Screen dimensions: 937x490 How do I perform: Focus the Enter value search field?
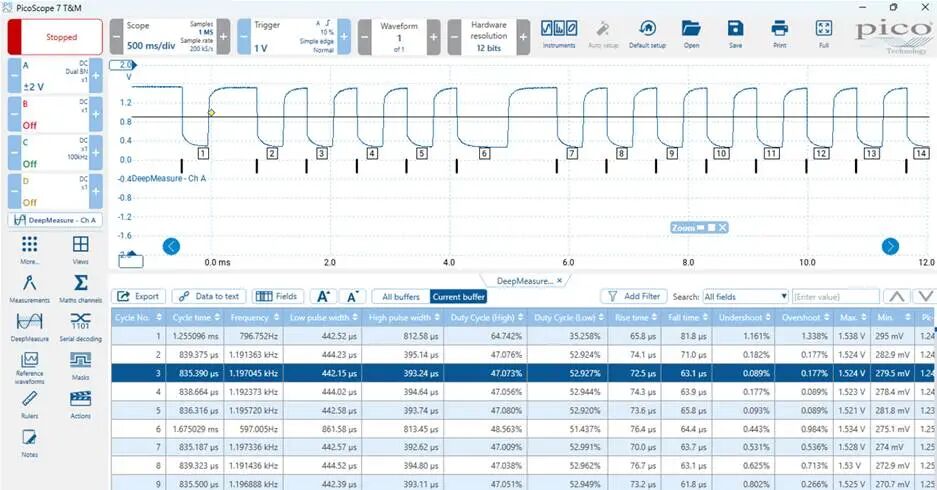835,296
